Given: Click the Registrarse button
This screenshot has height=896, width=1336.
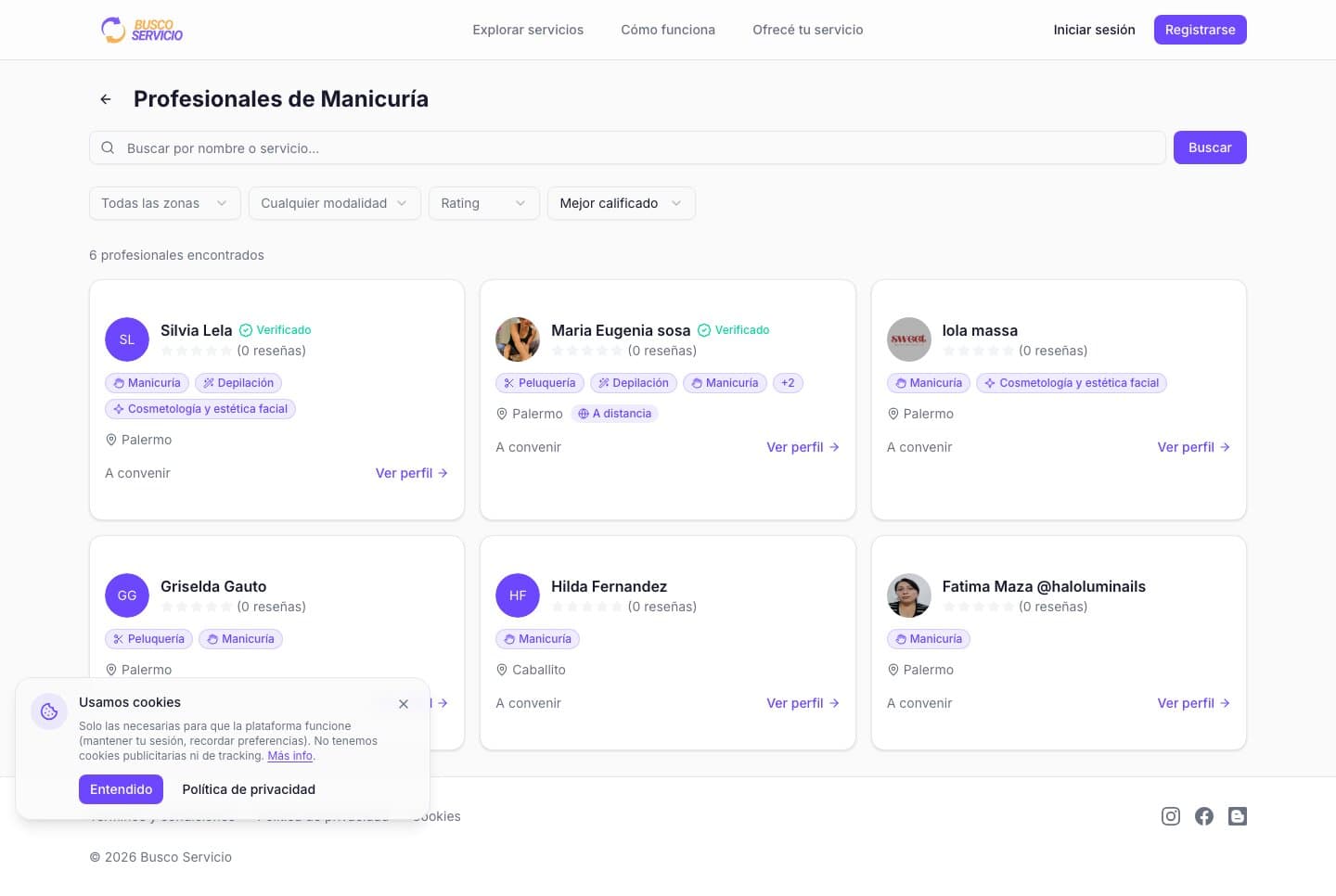Looking at the screenshot, I should [1201, 30].
